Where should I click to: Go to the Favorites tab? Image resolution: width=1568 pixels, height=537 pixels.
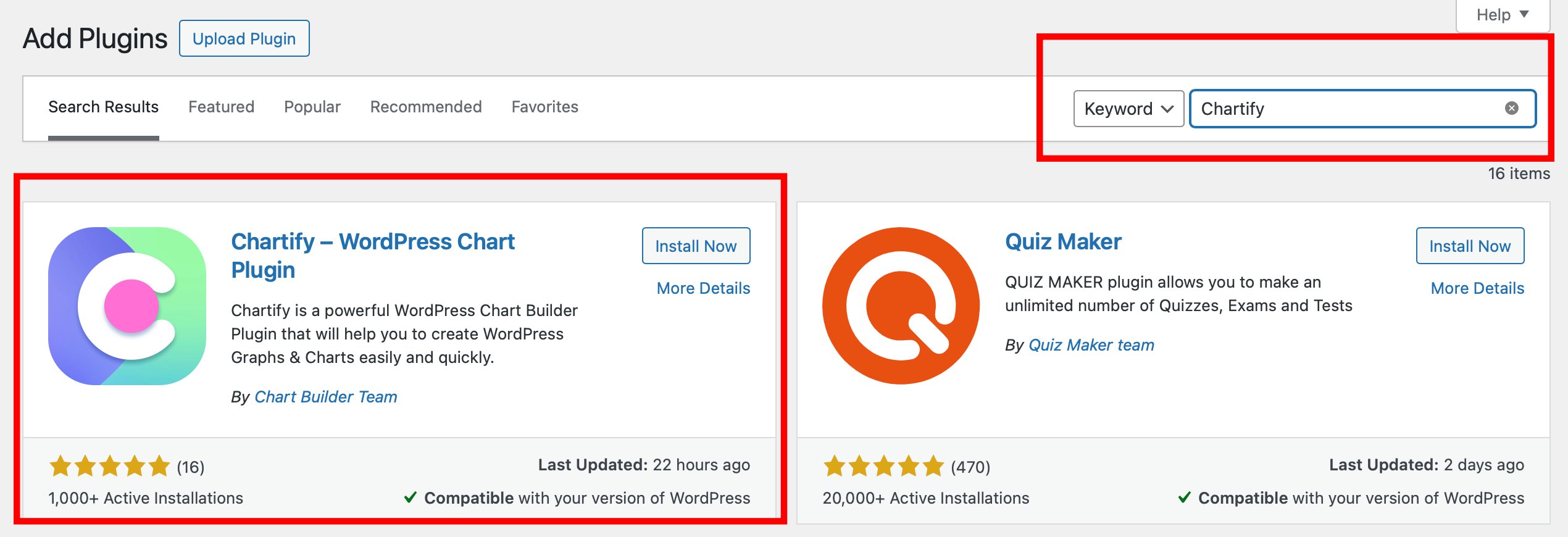pos(545,107)
